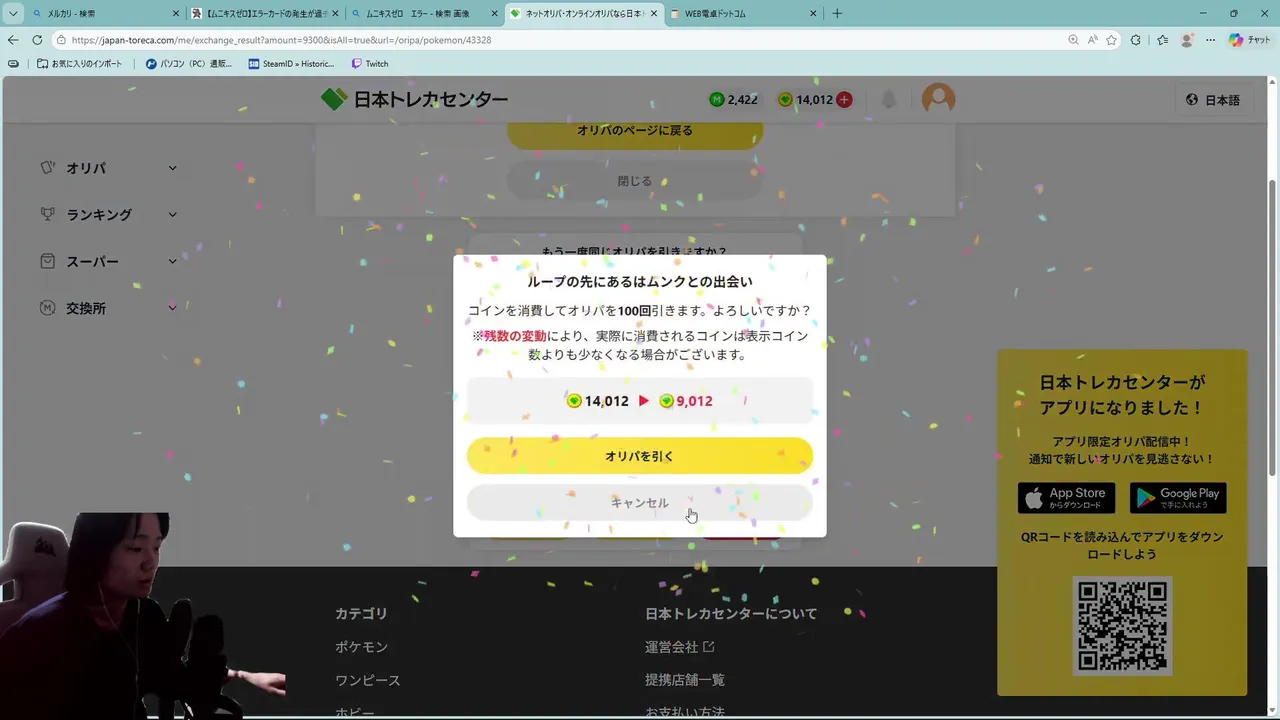Expand the ランキング sidebar menu
The image size is (1280, 720).
108,214
